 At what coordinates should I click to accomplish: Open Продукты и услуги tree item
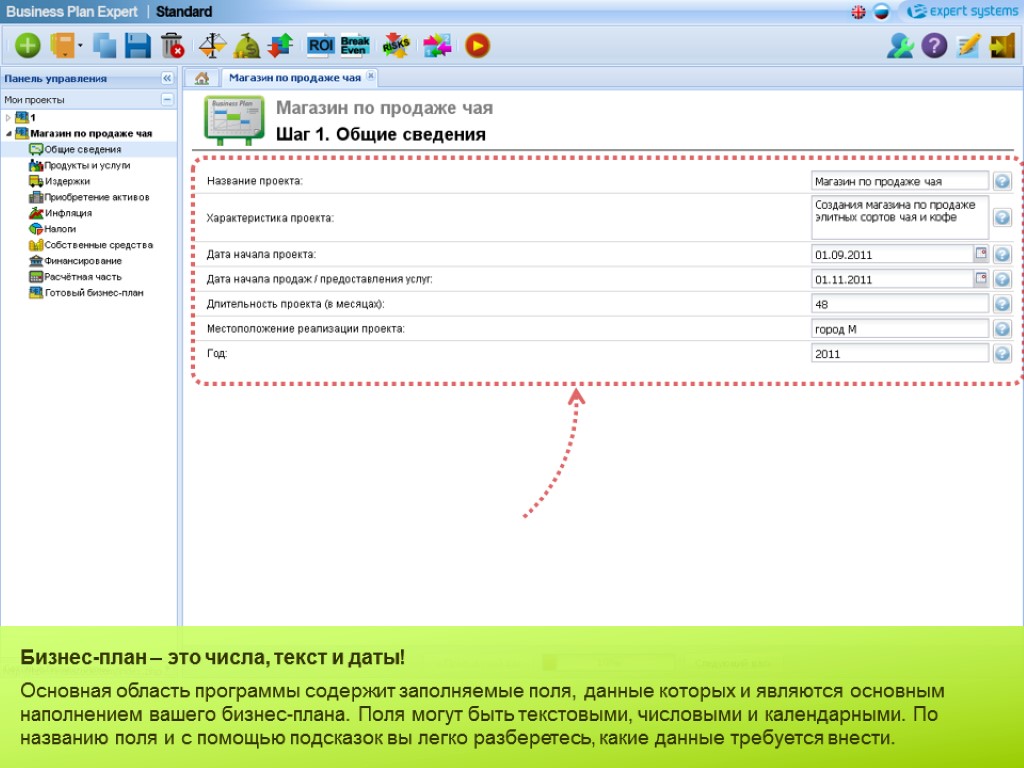coord(80,165)
